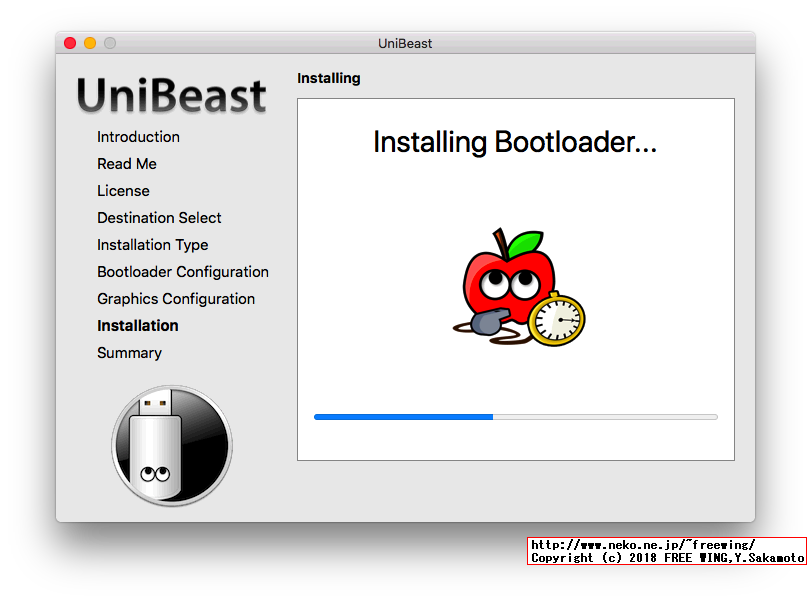Viewport: 811px width, 602px height.
Task: Select the Introduction step
Action: point(138,136)
